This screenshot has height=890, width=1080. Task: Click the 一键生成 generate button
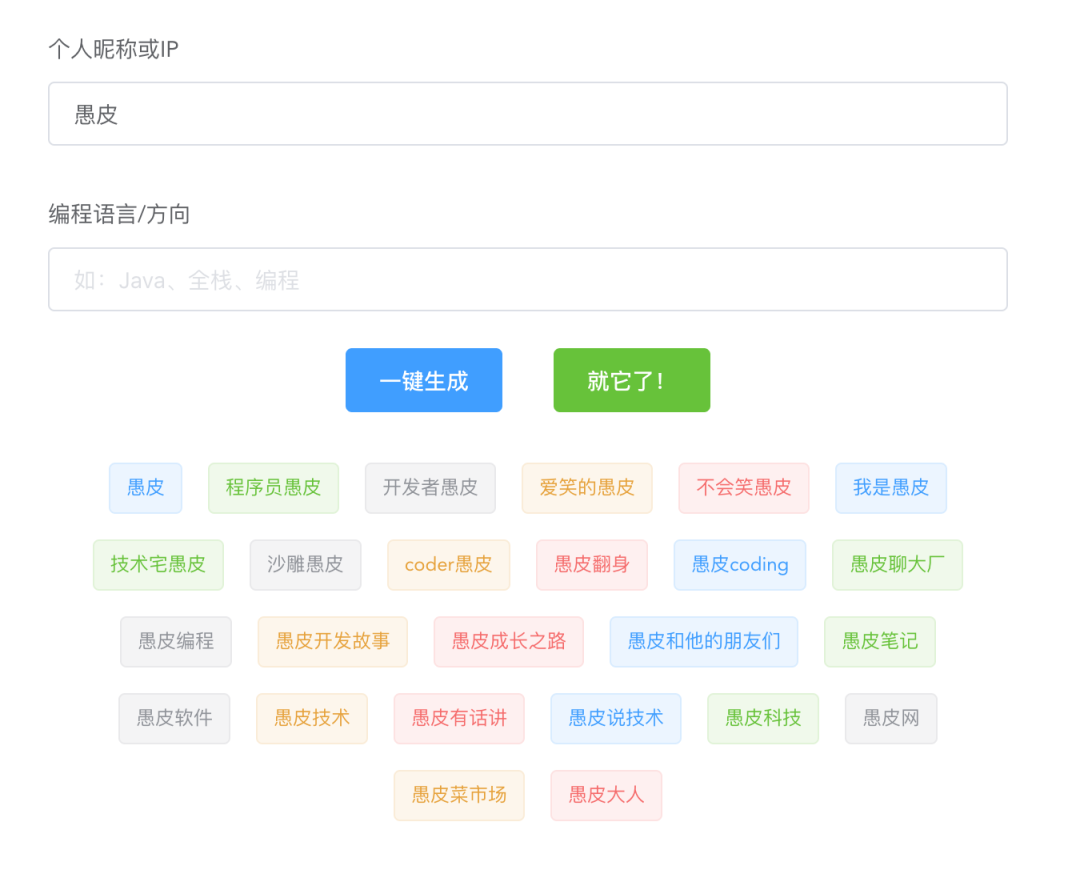[x=423, y=380]
